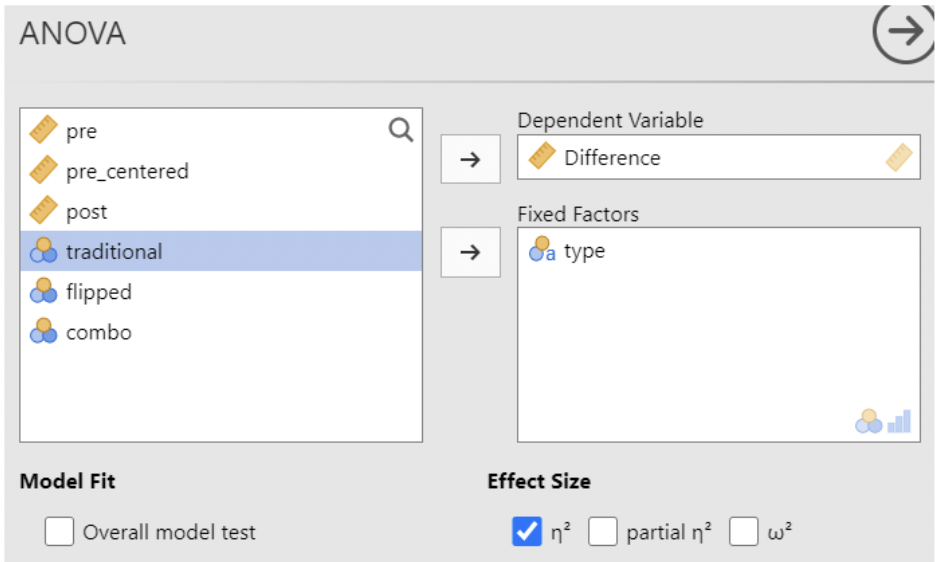Click the nominal icon beside combo
940x562 pixels.
(x=43, y=332)
